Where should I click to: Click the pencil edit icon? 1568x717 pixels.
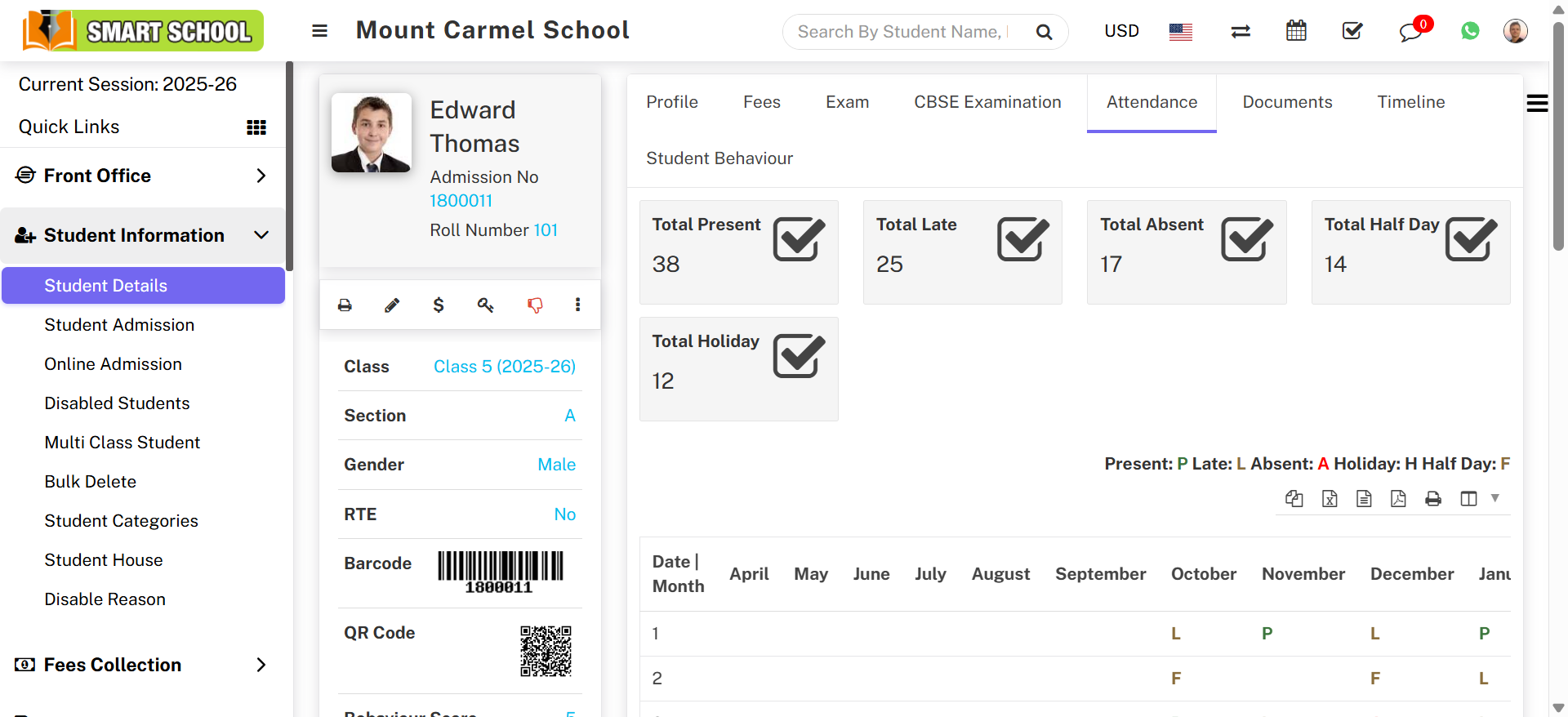(x=392, y=305)
